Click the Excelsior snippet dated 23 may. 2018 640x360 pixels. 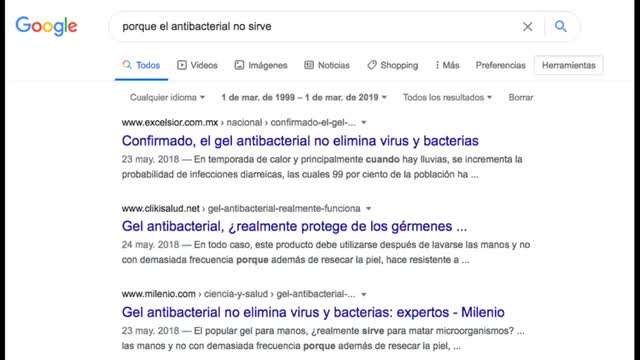click(322, 167)
